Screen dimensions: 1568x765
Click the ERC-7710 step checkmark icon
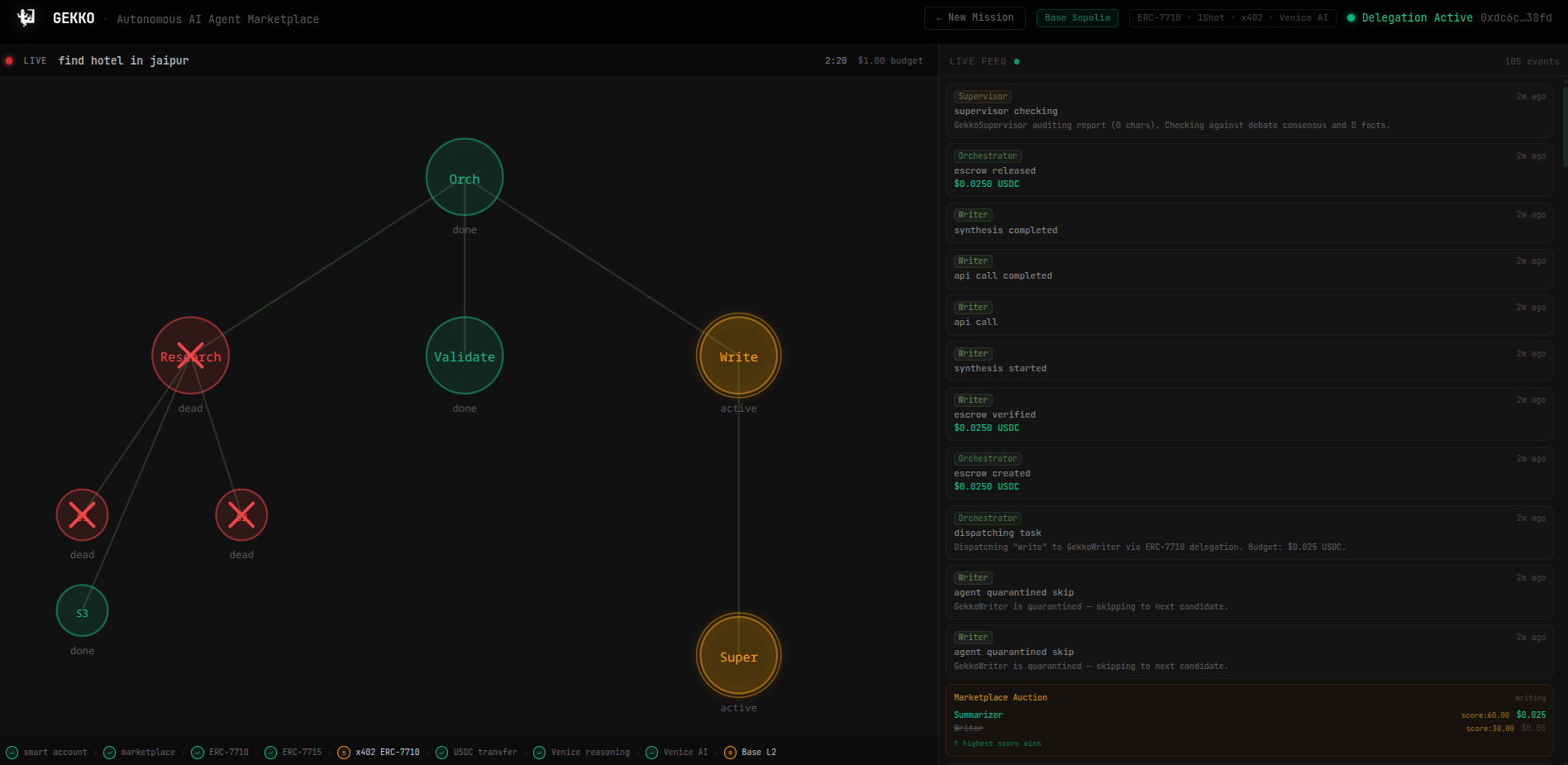pyautogui.click(x=198, y=752)
